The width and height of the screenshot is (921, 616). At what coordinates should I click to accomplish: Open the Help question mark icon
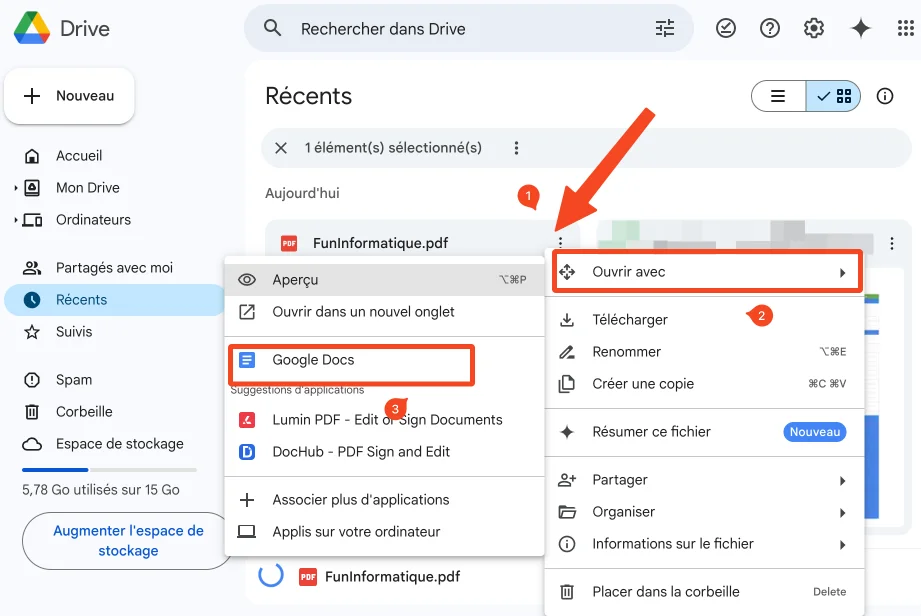tap(769, 28)
